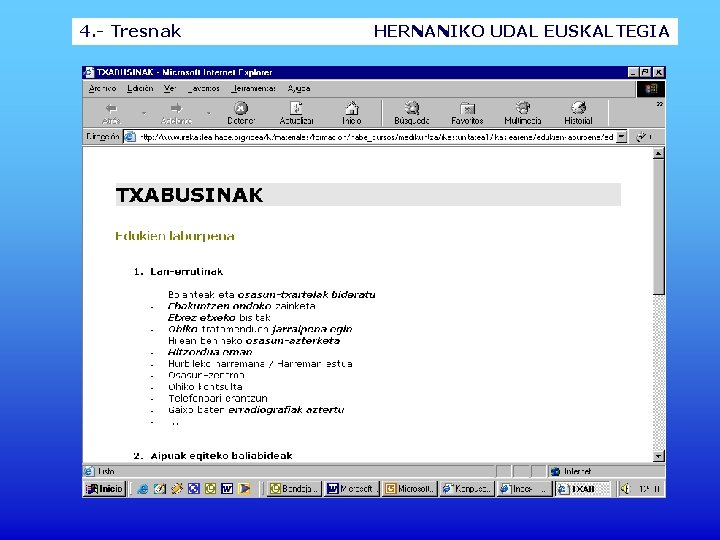Click item 2 Aipuak egiteko baliabideak
The height and width of the screenshot is (540, 720).
coord(221,456)
